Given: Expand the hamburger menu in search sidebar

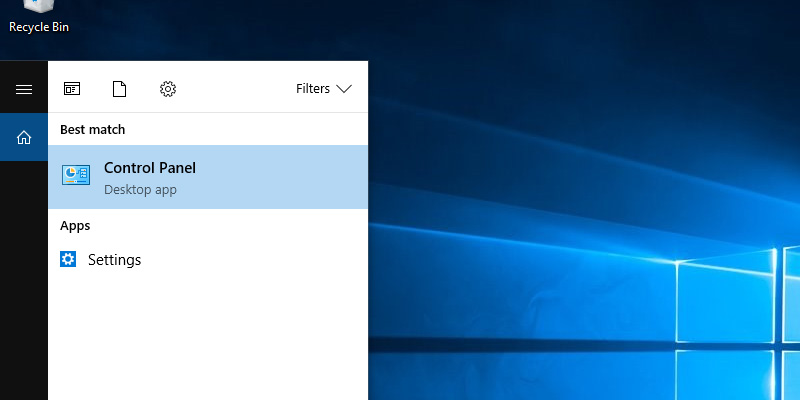Looking at the screenshot, I should coord(24,89).
